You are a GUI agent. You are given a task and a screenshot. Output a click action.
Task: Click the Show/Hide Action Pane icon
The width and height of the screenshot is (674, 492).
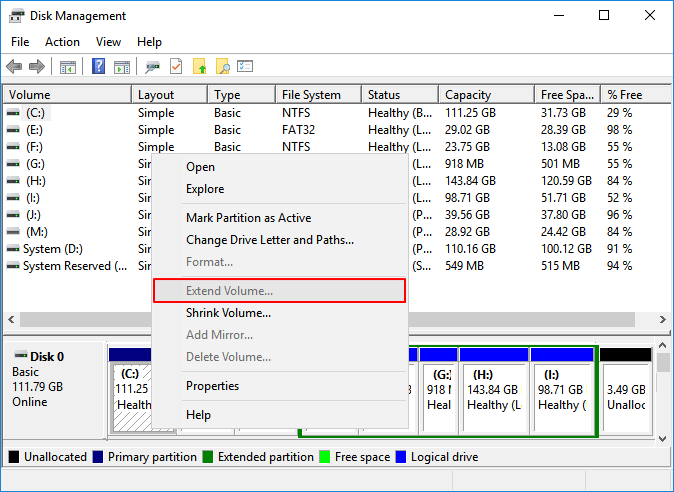121,67
